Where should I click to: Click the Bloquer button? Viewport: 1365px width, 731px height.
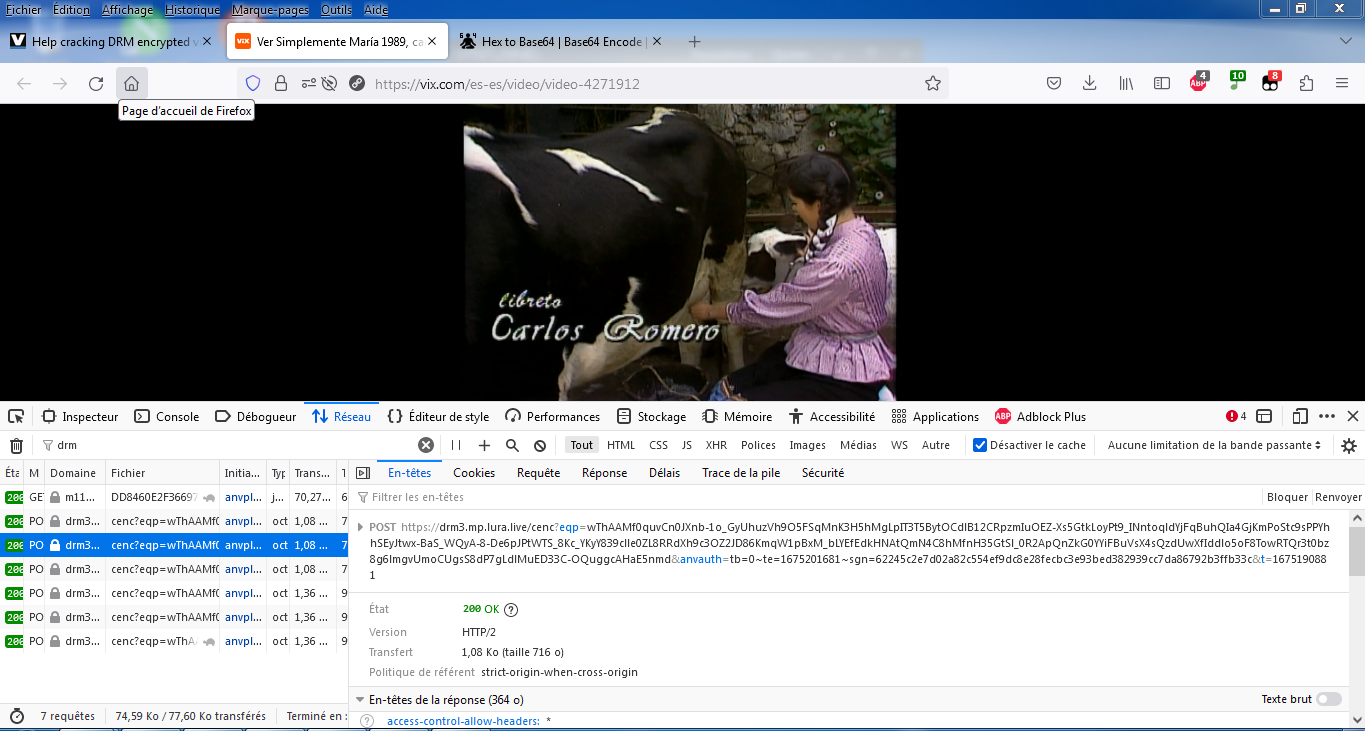(1287, 497)
